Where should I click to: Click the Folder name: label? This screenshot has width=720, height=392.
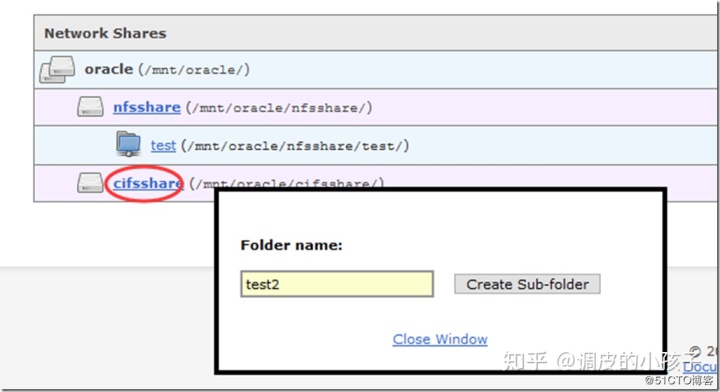pyautogui.click(x=292, y=245)
